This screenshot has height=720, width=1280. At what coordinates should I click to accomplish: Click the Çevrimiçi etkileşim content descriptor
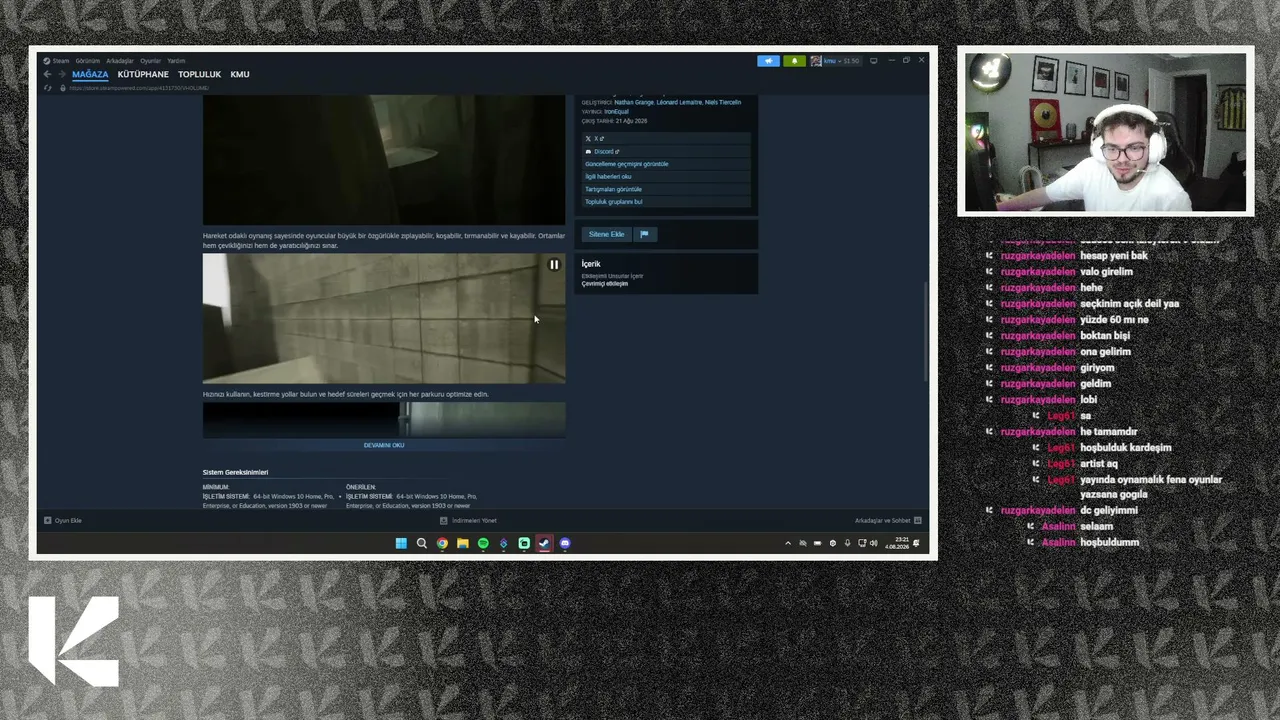(x=605, y=284)
